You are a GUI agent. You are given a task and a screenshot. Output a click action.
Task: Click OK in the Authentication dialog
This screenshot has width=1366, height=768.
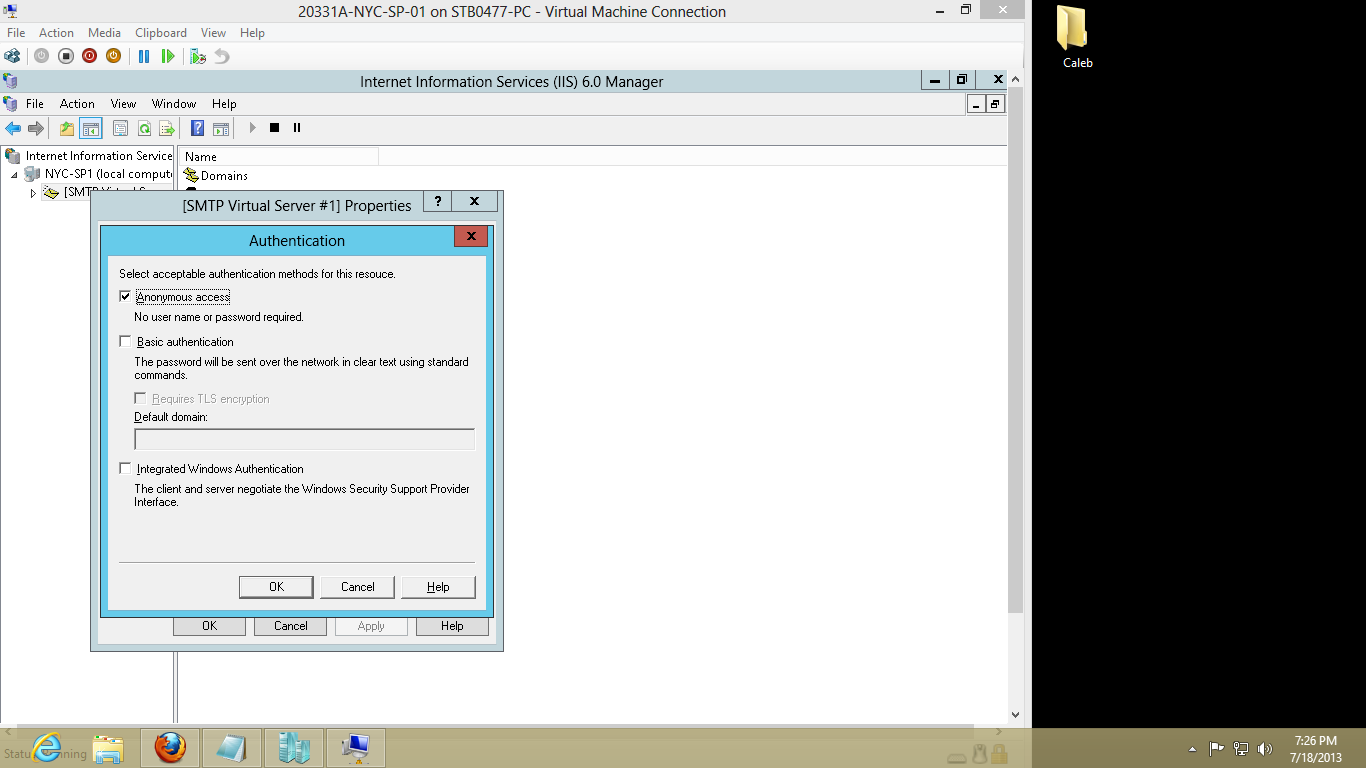276,587
